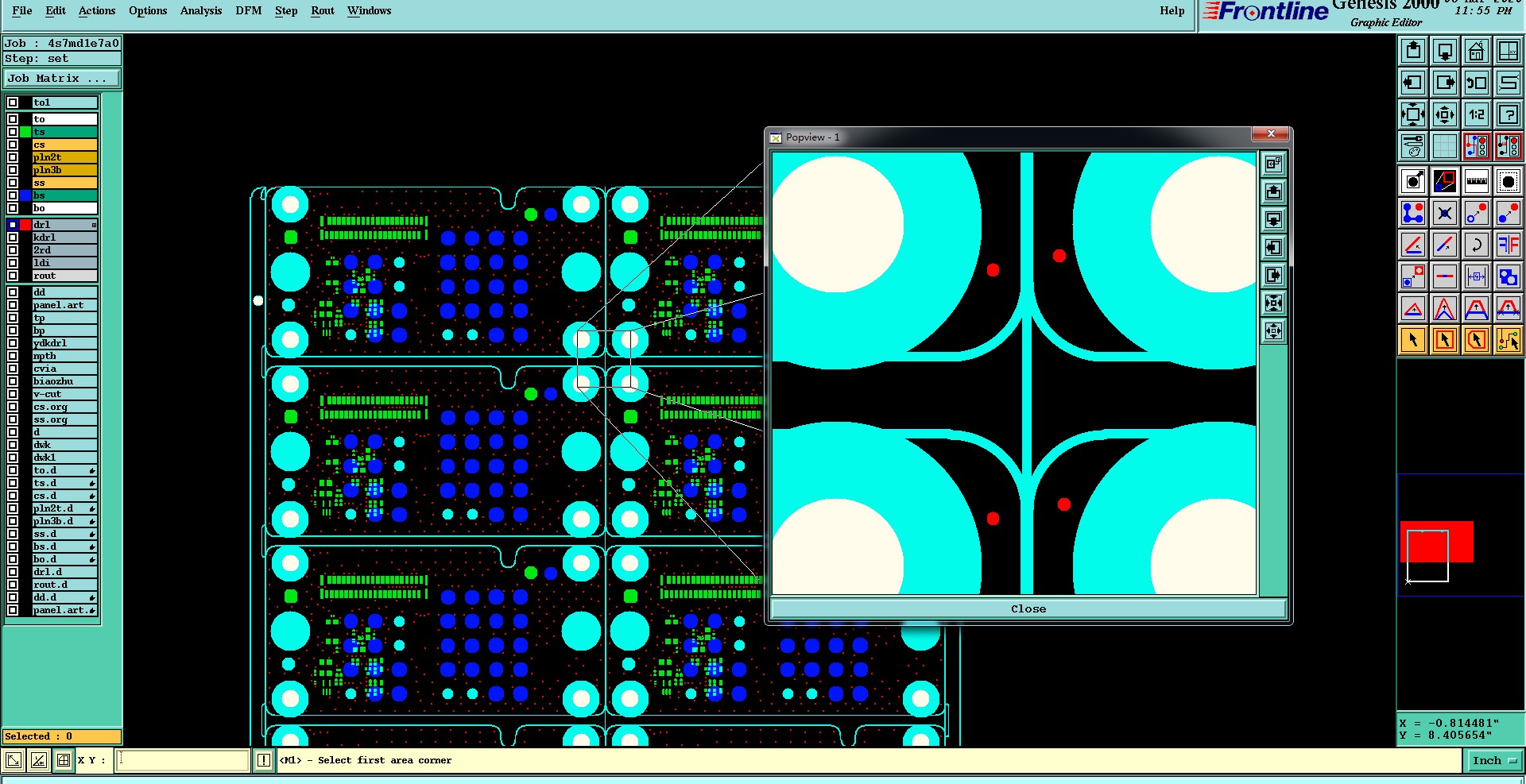The height and width of the screenshot is (784, 1526).
Task: Select the dimension arrows tool
Action: [1477, 276]
